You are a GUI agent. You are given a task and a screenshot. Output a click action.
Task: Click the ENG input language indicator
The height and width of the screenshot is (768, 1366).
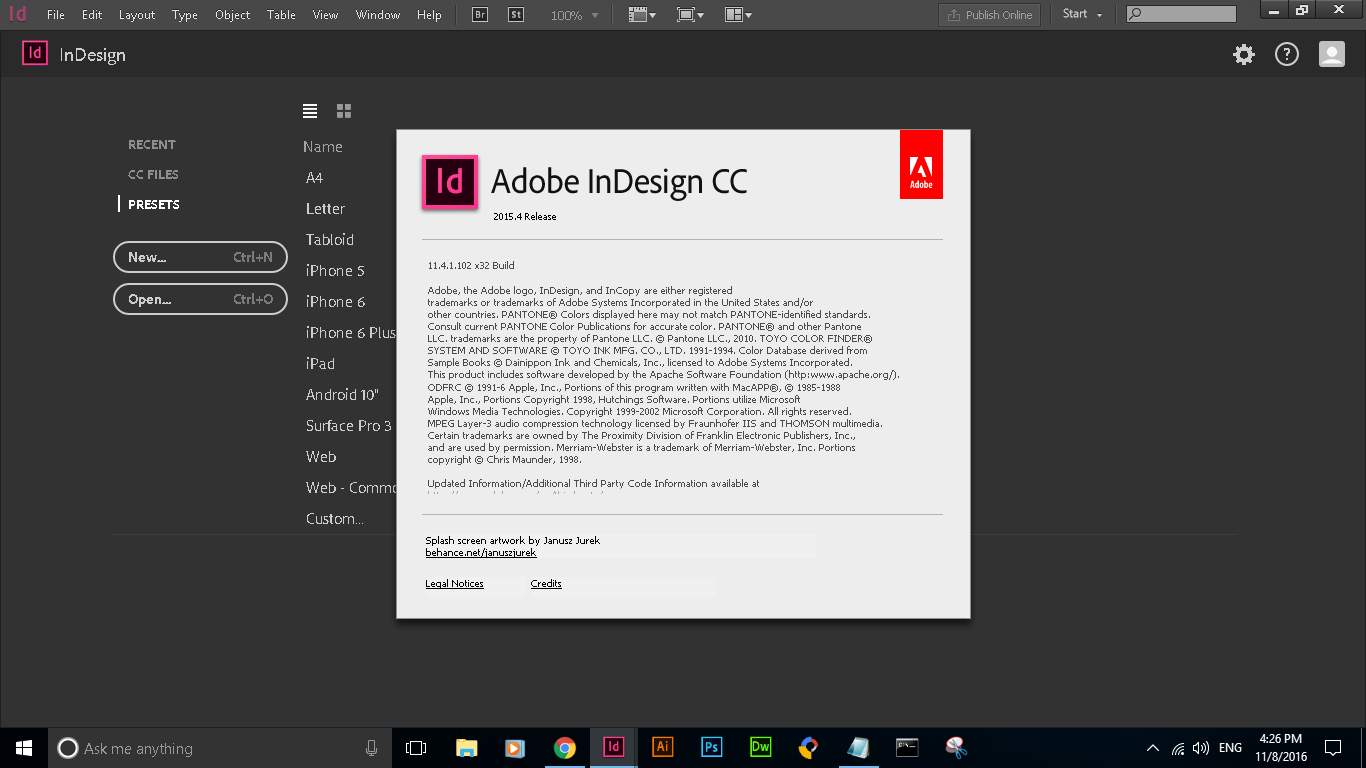pos(1230,747)
